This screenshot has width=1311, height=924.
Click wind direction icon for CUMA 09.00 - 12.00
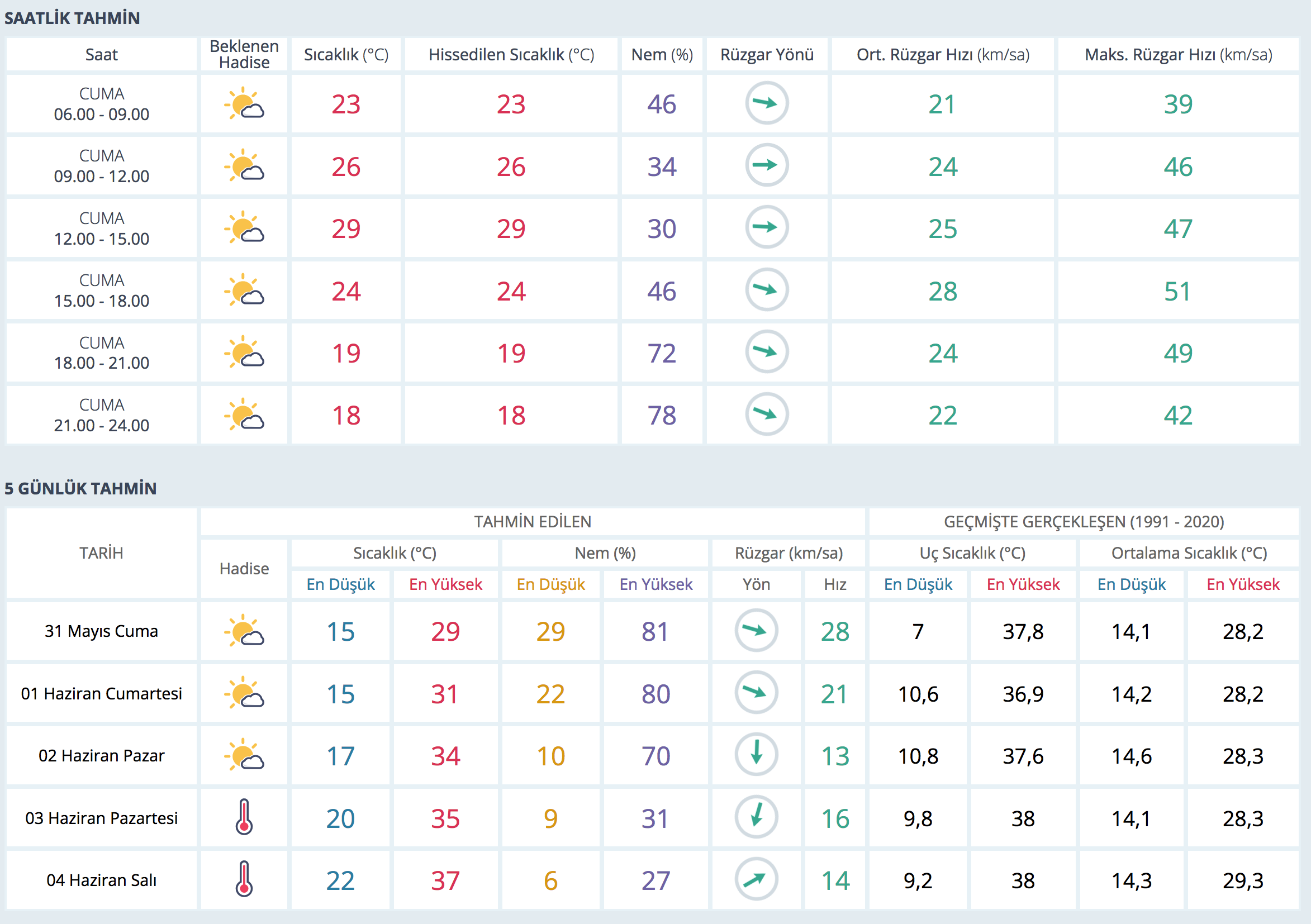766,165
